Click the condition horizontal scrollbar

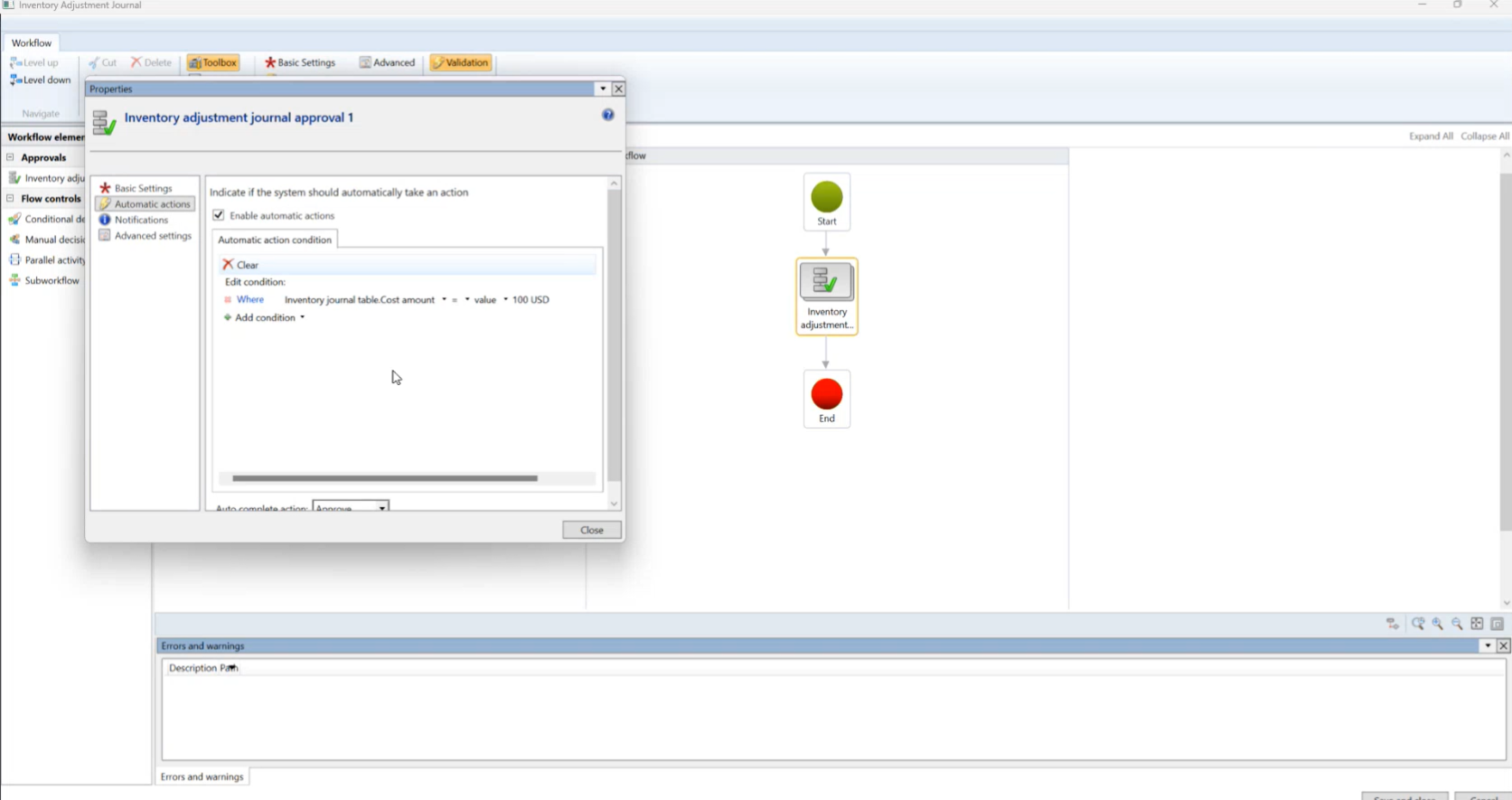point(385,478)
